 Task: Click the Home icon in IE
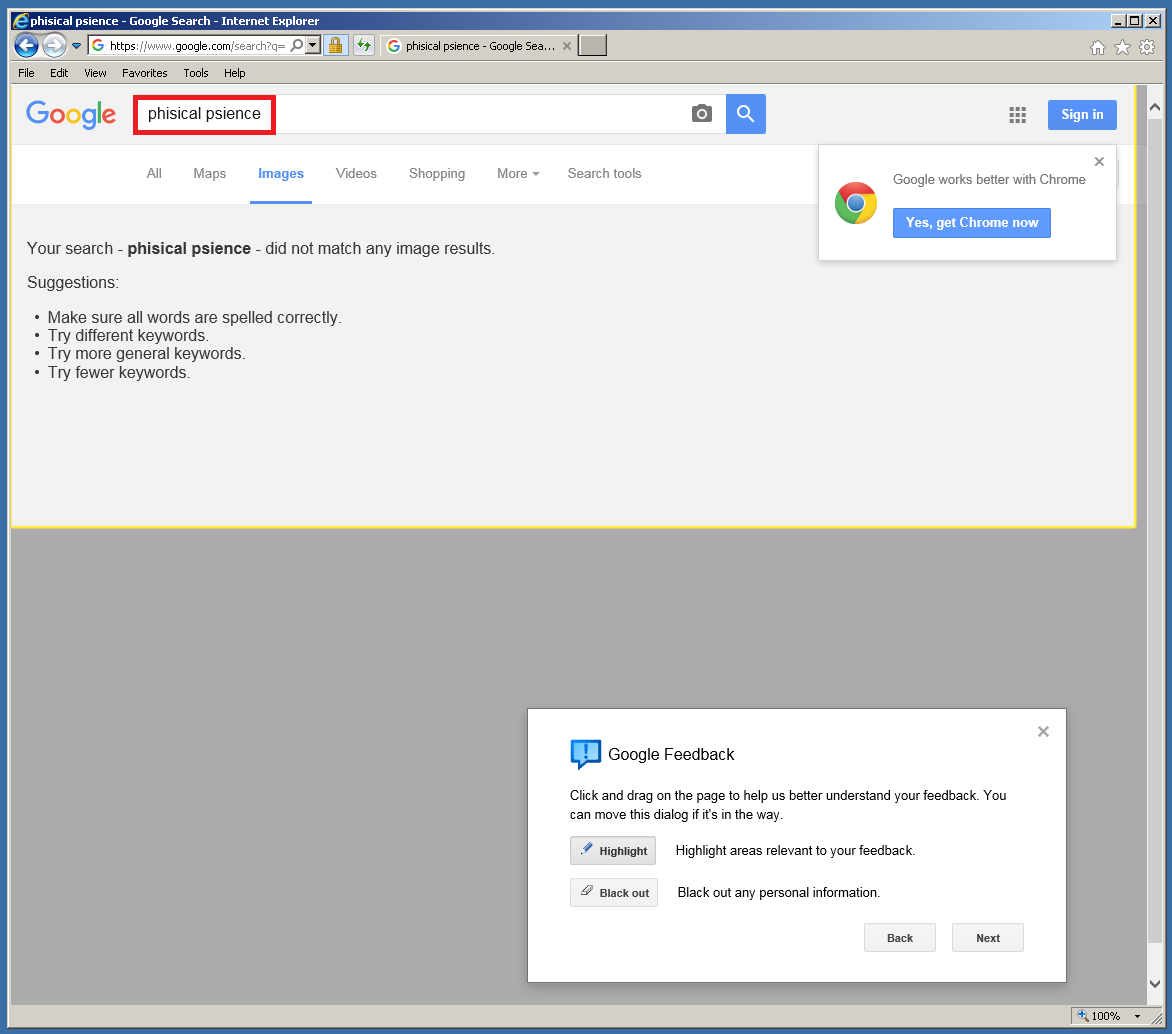1097,48
